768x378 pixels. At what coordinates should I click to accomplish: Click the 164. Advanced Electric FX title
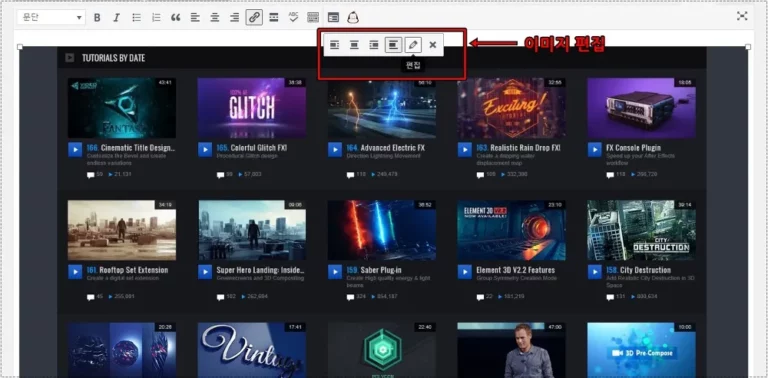(386, 147)
